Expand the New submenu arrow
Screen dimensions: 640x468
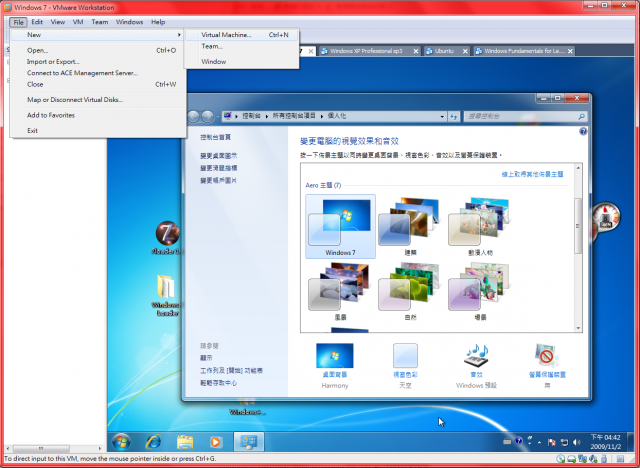click(179, 35)
